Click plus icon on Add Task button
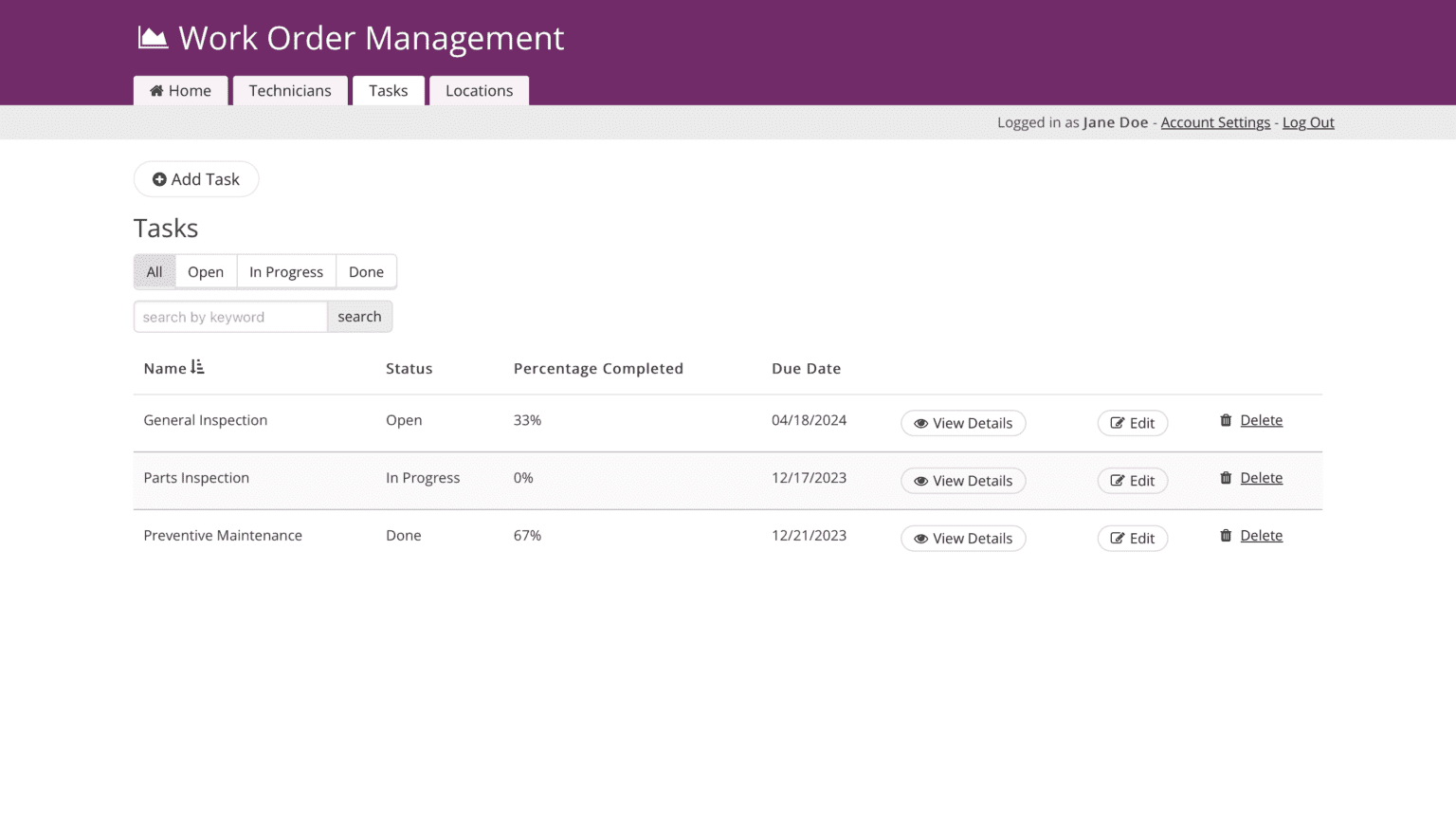Image resolution: width=1456 pixels, height=826 pixels. [159, 179]
